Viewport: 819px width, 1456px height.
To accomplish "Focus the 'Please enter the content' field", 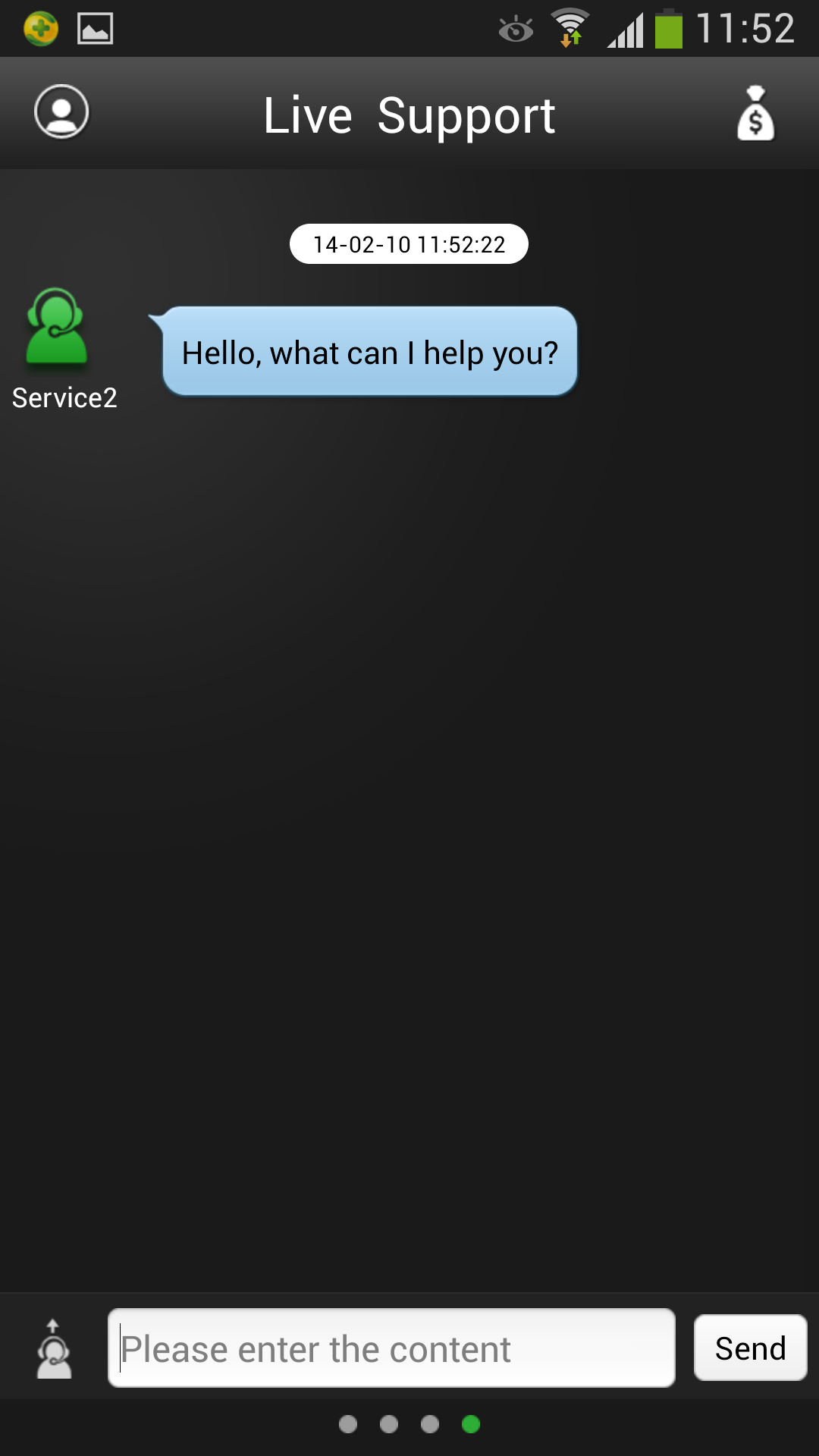I will click(x=391, y=1348).
